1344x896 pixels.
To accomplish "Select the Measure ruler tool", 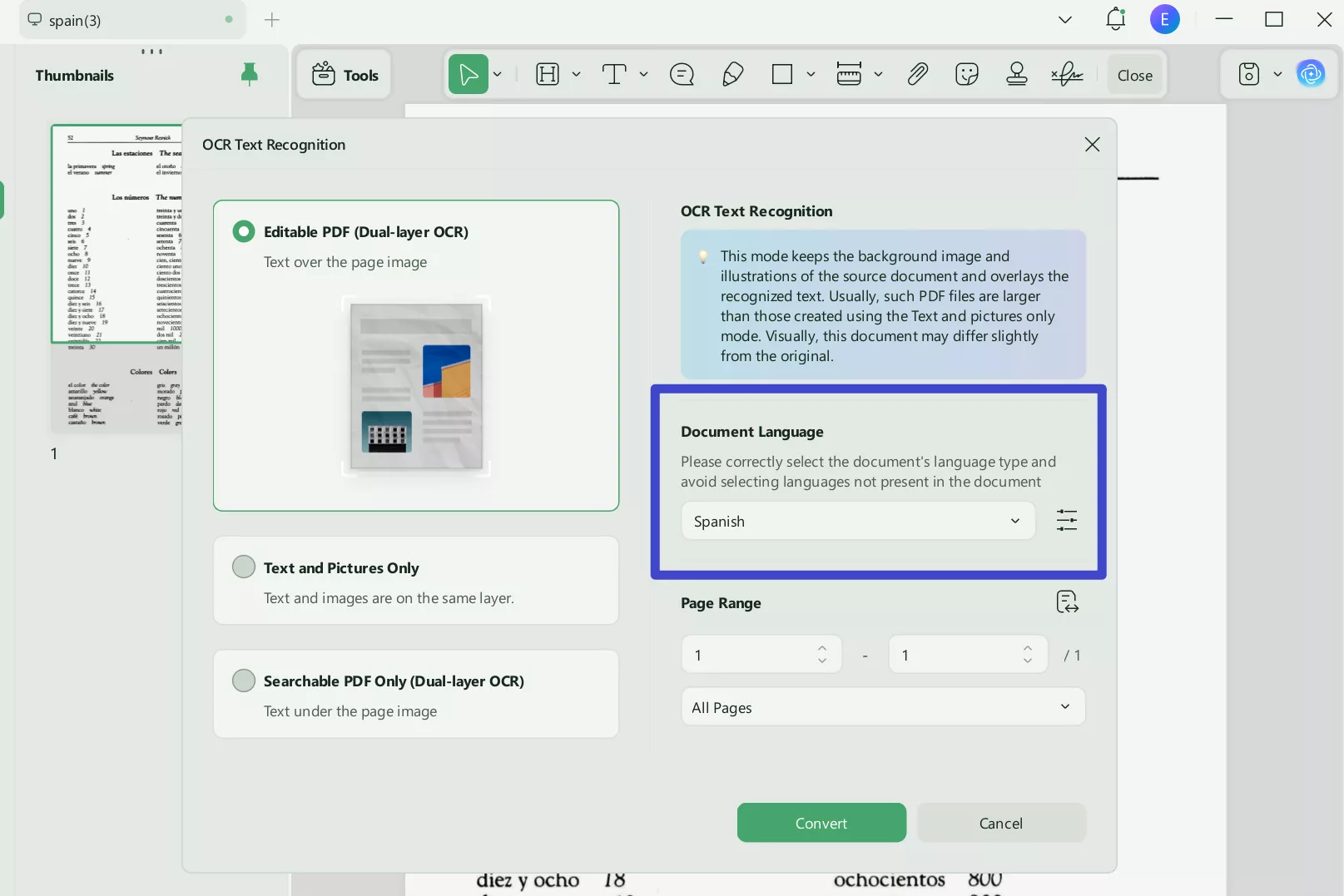I will click(850, 74).
